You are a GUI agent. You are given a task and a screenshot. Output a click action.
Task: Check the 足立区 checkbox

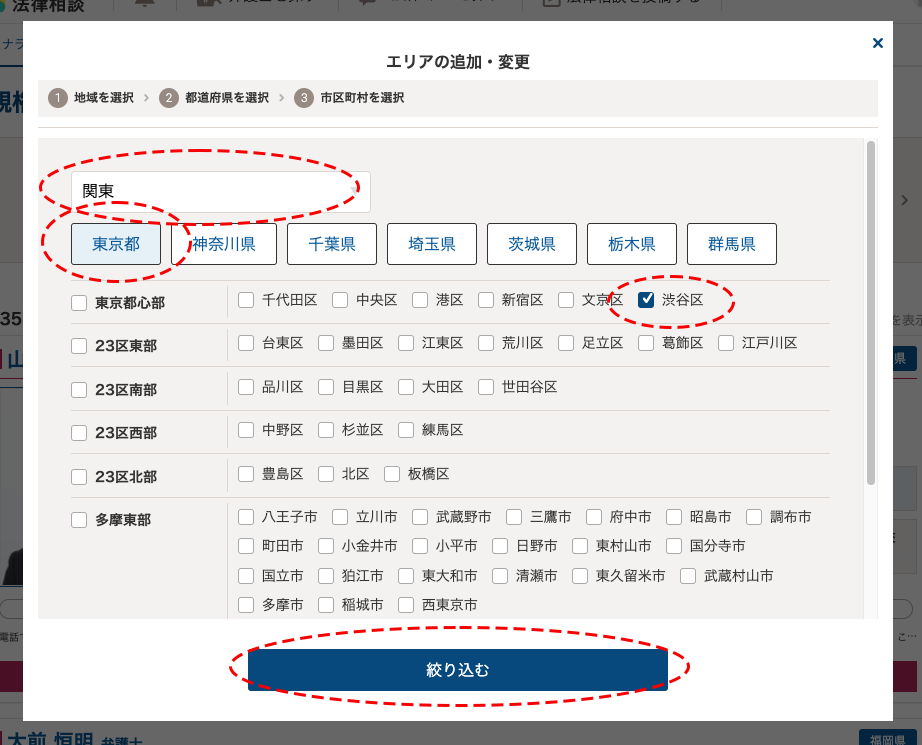pos(566,343)
